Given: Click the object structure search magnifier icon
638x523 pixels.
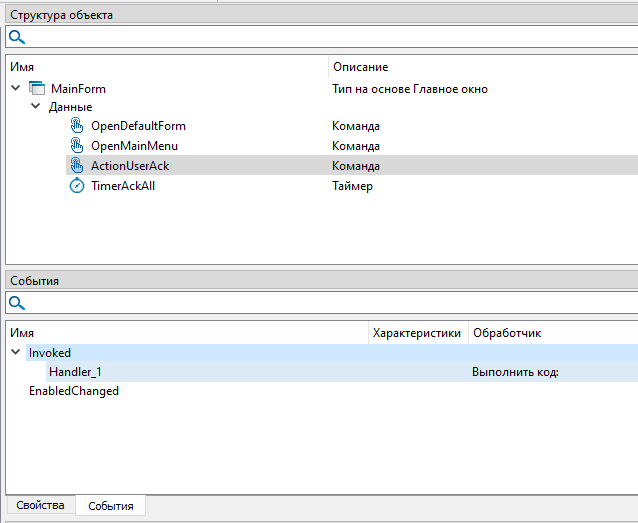Looking at the screenshot, I should pyautogui.click(x=17, y=37).
